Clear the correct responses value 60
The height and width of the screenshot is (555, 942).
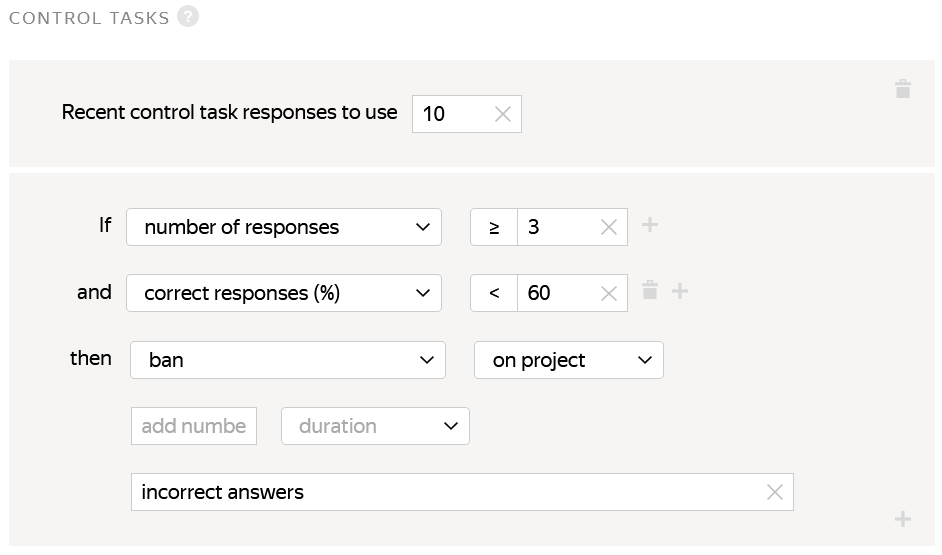click(x=609, y=293)
